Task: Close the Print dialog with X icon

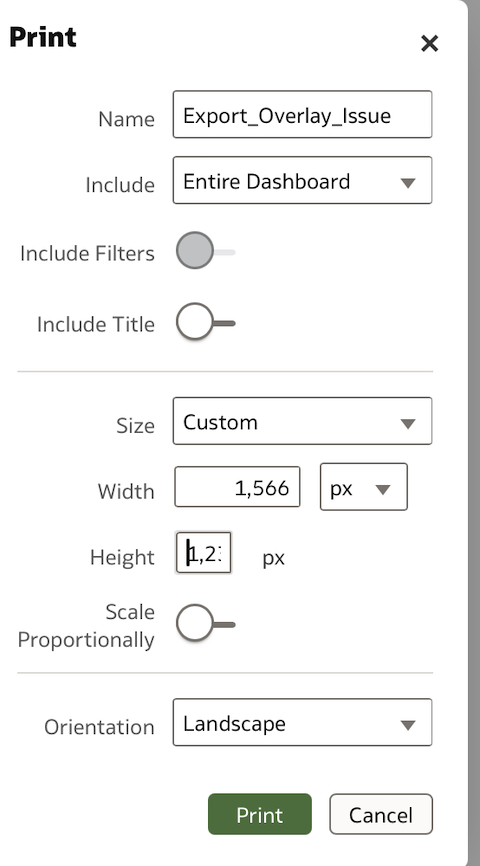Action: coord(429,43)
